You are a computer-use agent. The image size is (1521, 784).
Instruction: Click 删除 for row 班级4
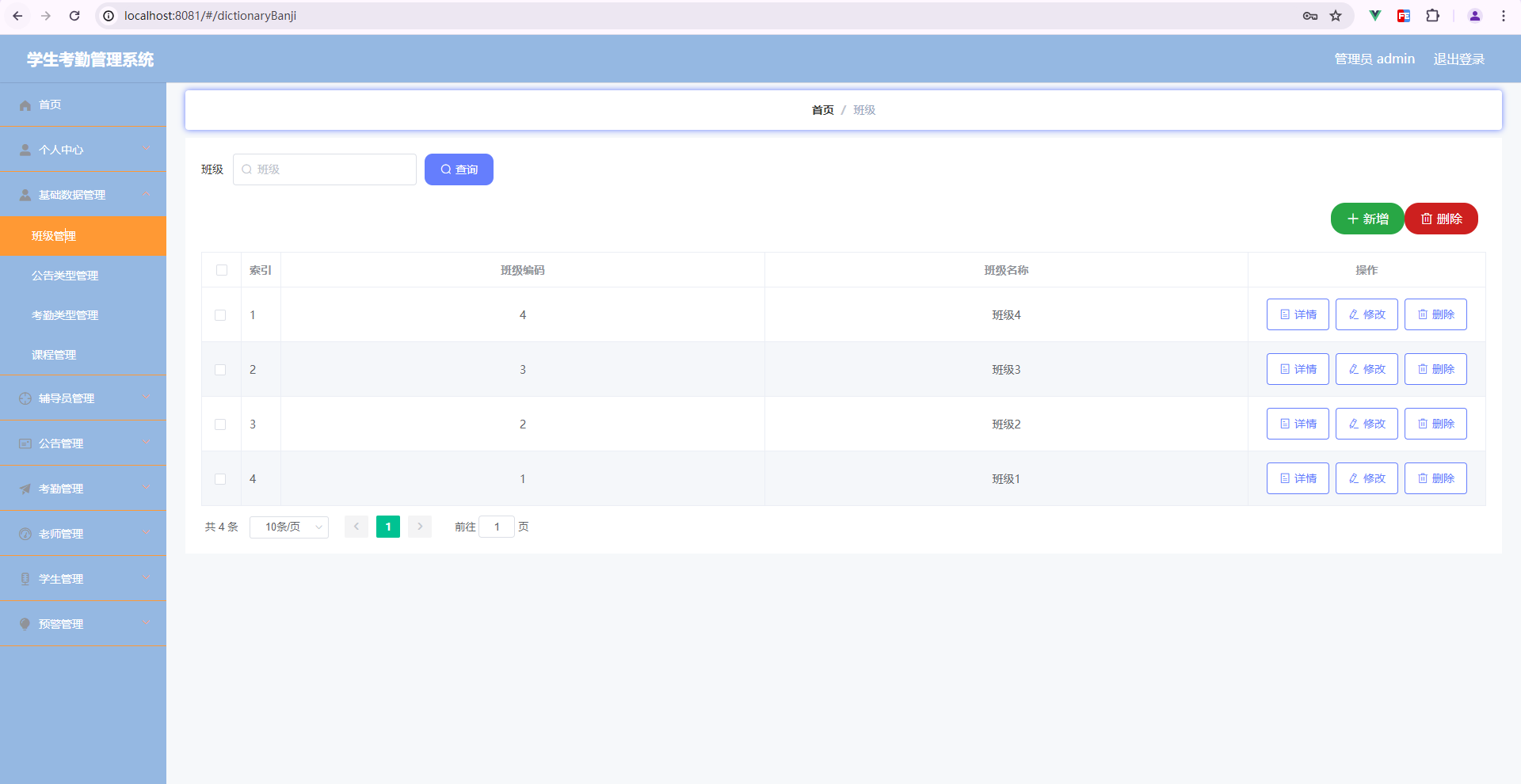tap(1435, 314)
